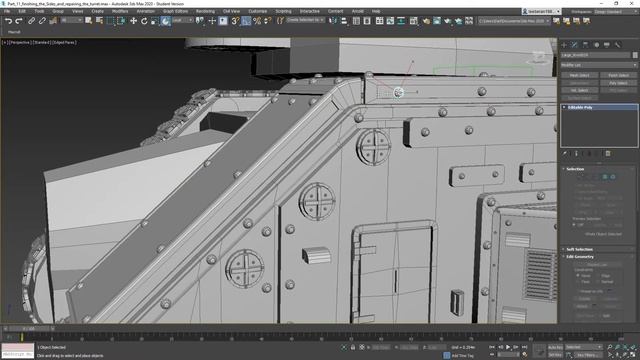The width and height of the screenshot is (640, 360).
Task: Activate the Select and Rotate tool
Action: 144,21
